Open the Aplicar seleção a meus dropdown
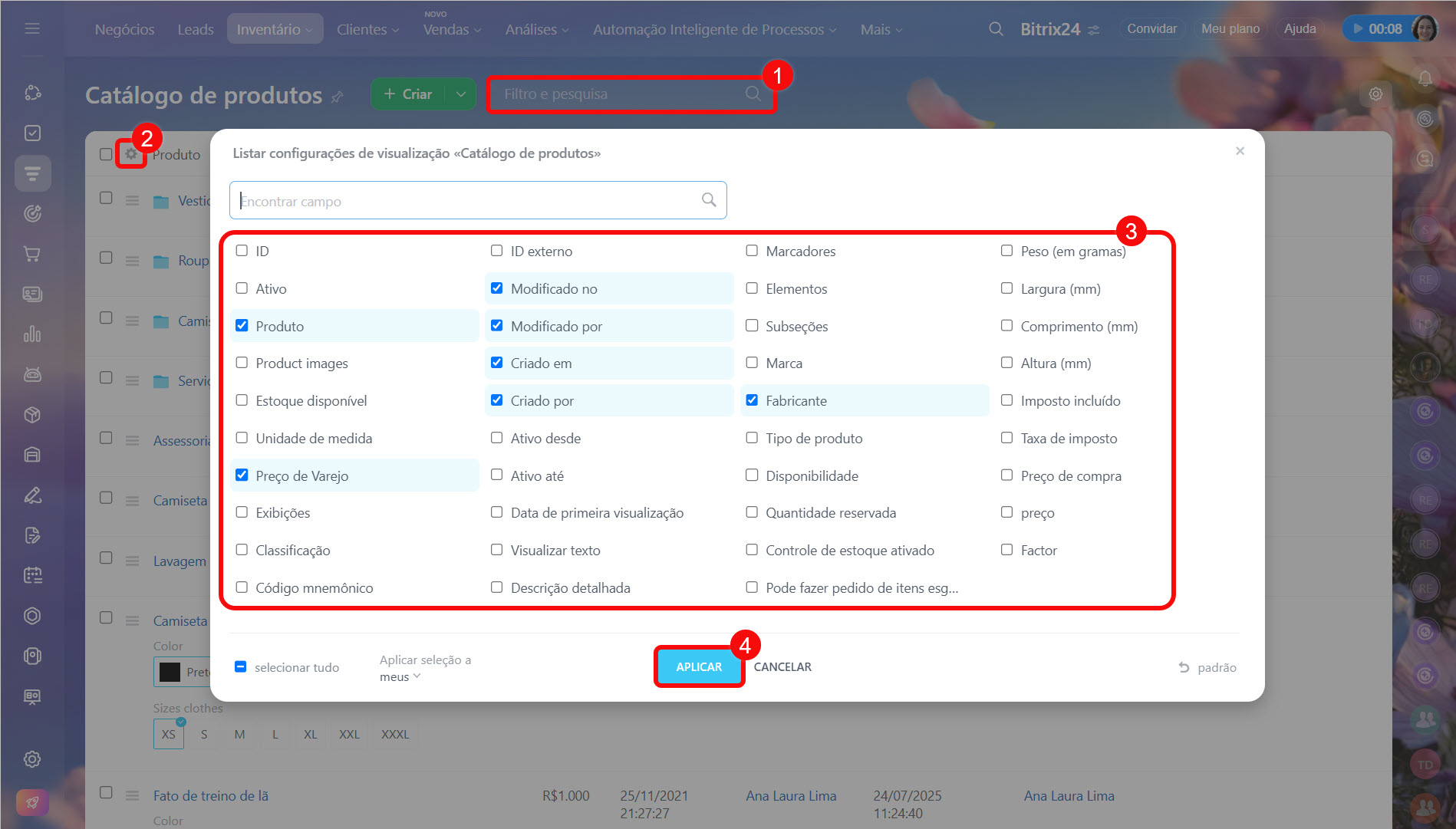Viewport: 1456px width, 829px height. (400, 676)
